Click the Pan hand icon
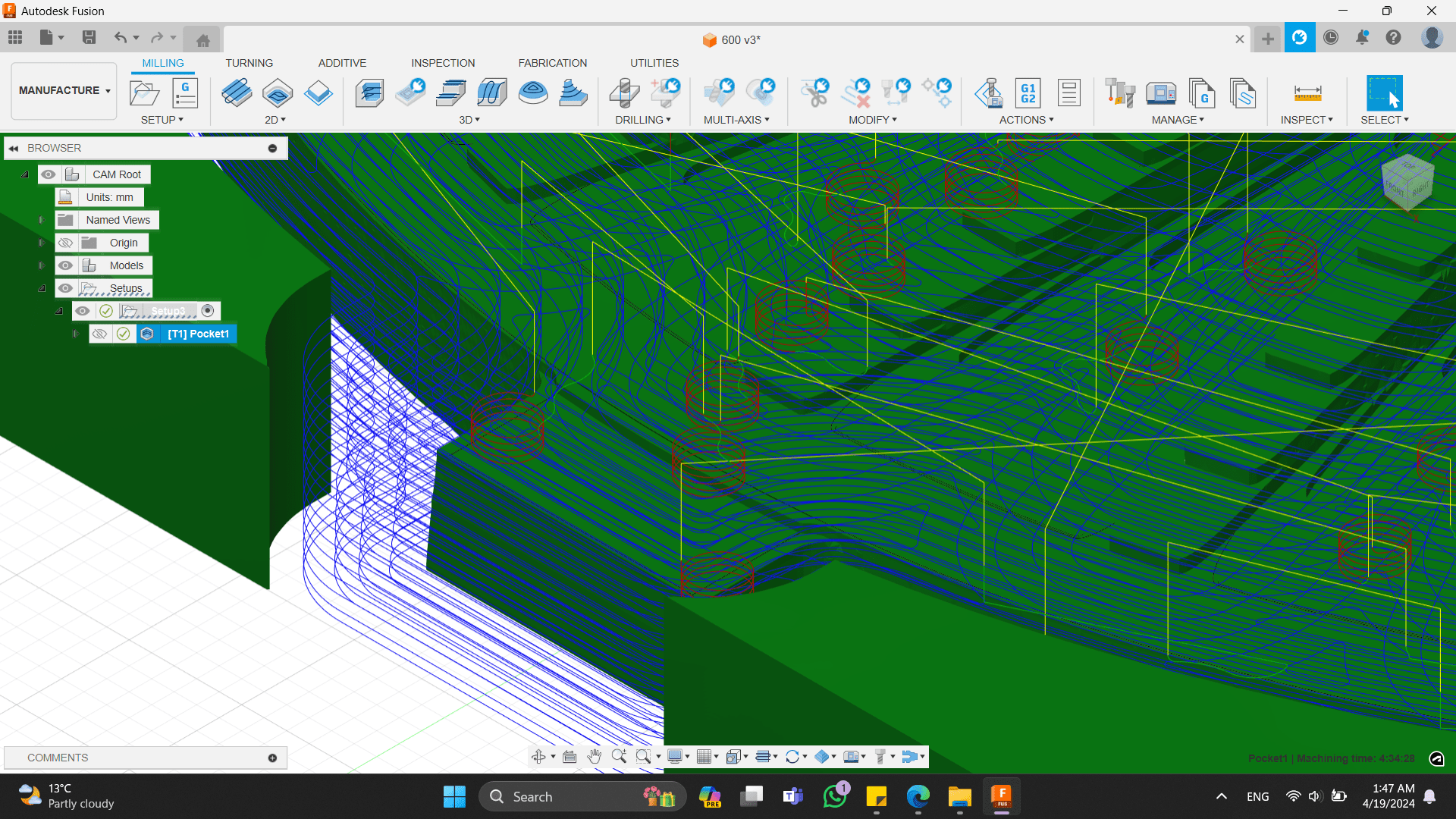 click(594, 756)
